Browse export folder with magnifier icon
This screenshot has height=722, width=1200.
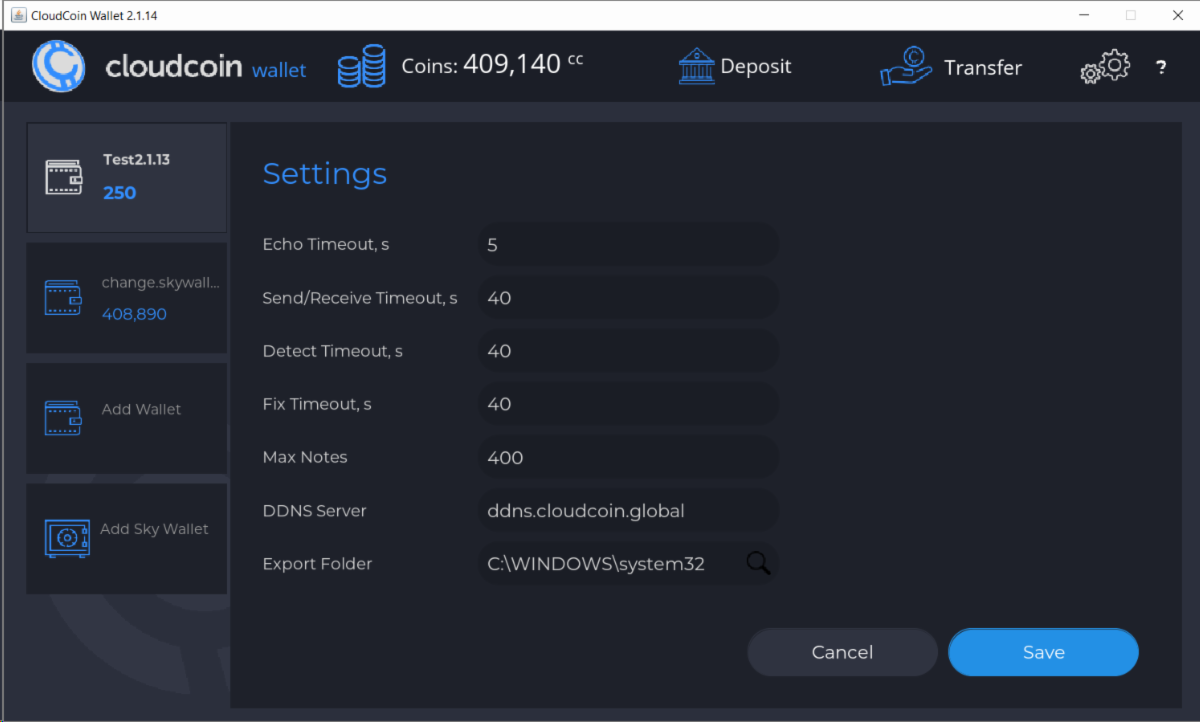(x=758, y=563)
